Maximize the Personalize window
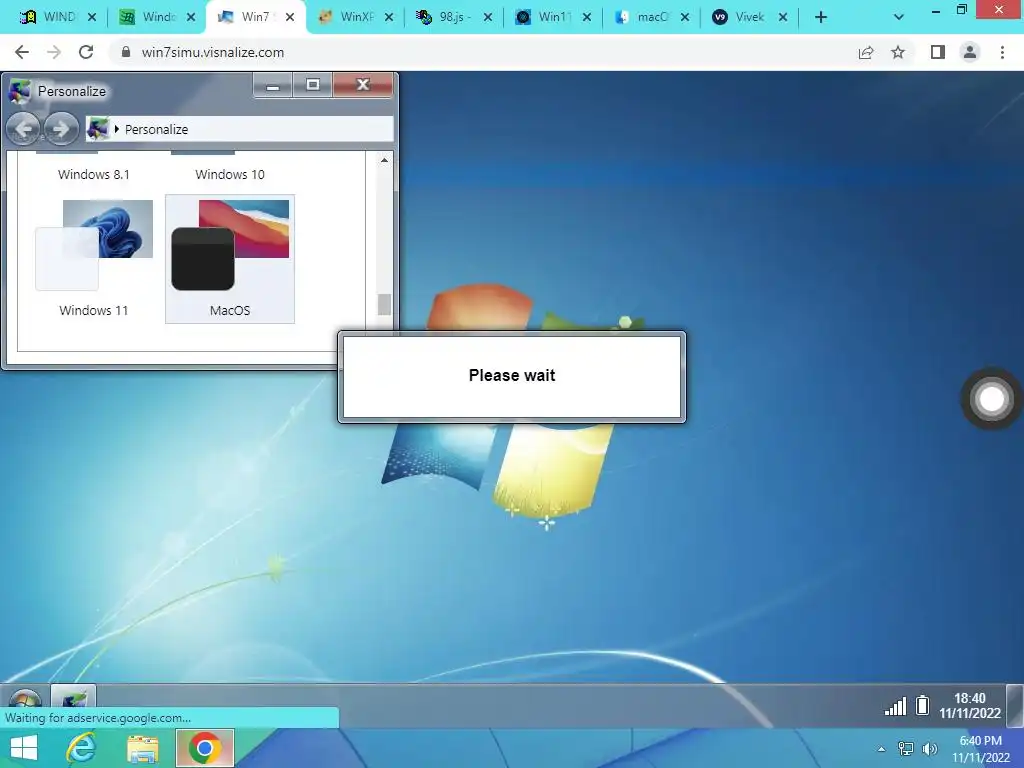 pyautogui.click(x=313, y=85)
